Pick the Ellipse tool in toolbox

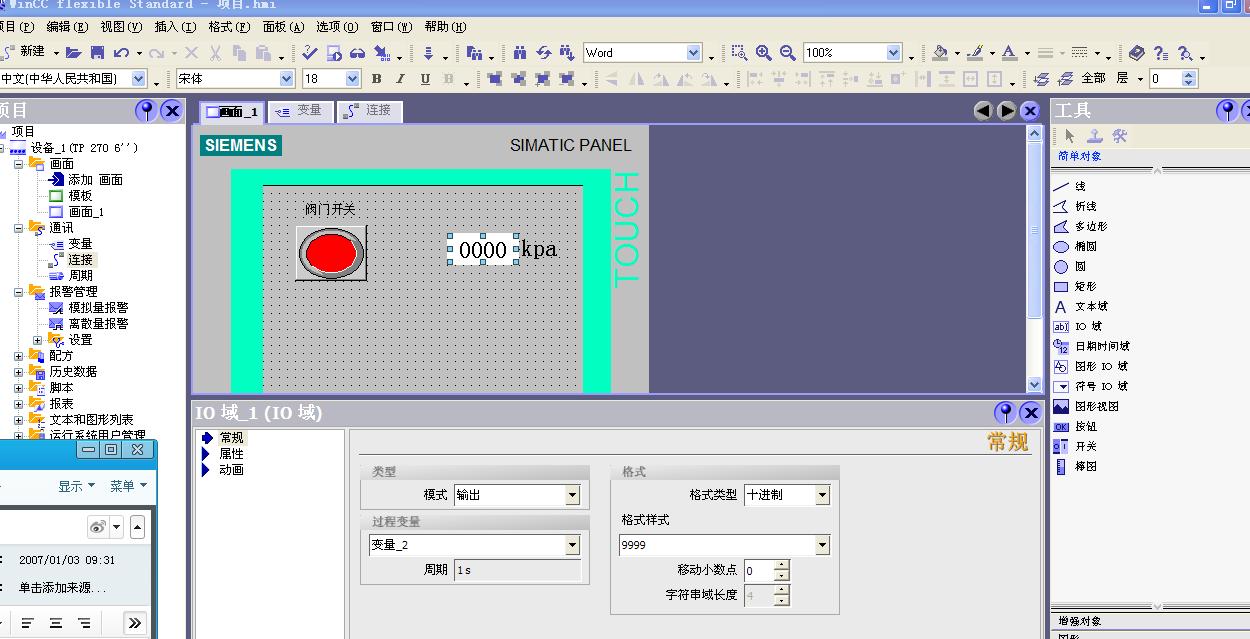1075,246
